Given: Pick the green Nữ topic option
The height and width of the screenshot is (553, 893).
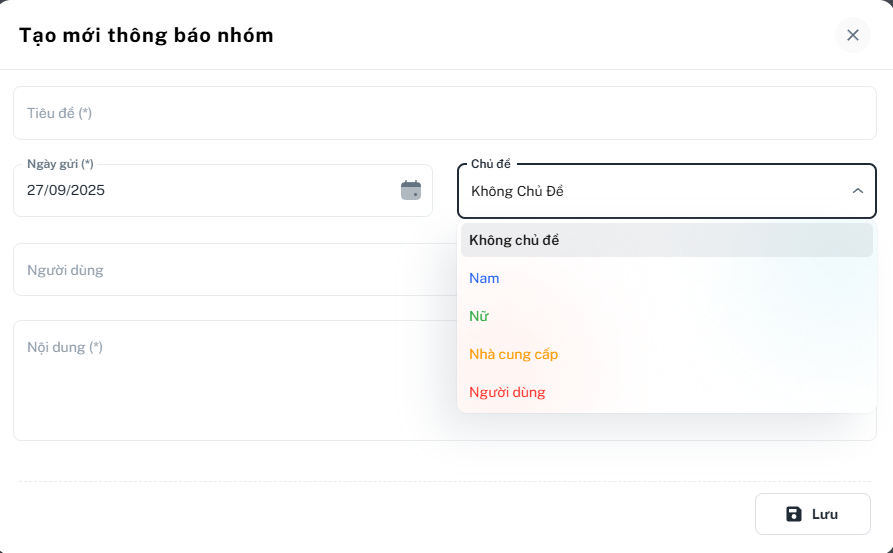Looking at the screenshot, I should tap(479, 316).
